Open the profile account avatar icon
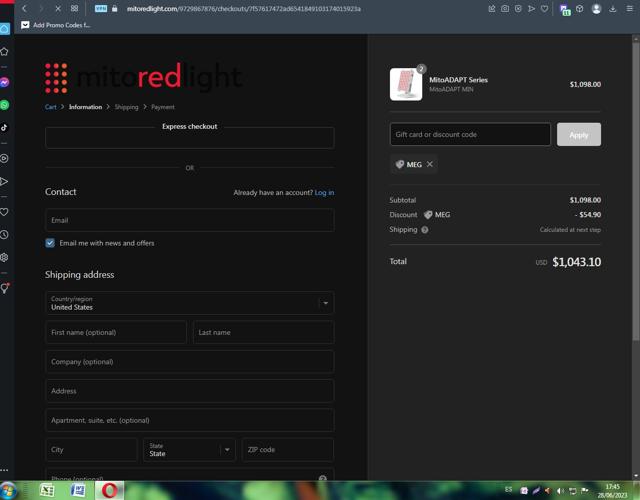Viewport: 640px width, 500px height. (x=596, y=9)
